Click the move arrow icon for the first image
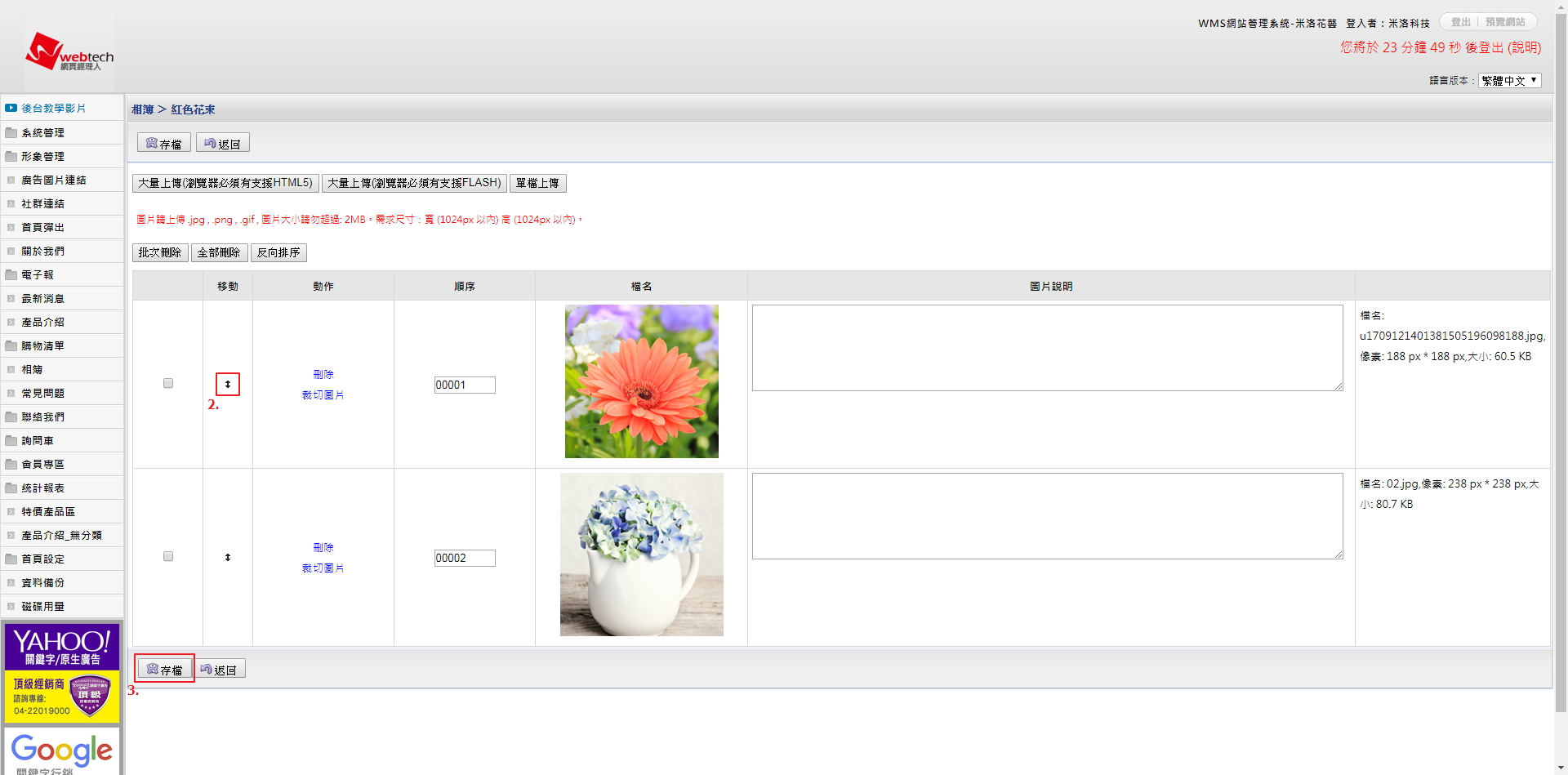Screen dimensions: 1568x775 228,384
